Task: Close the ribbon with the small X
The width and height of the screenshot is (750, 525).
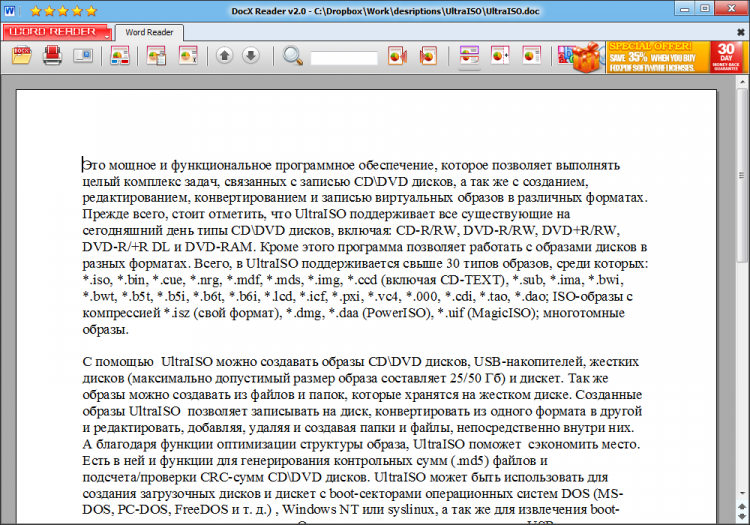Action: 739,32
